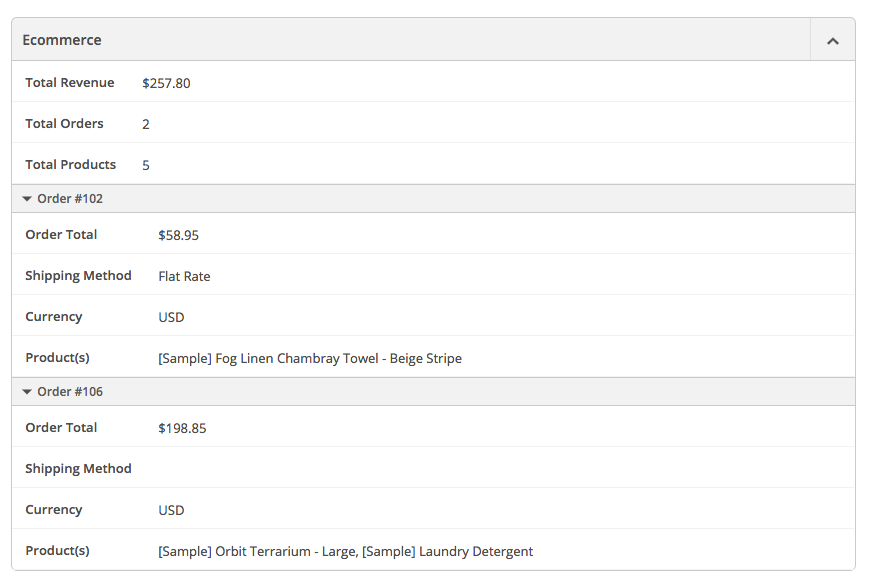Select the USD currency link for Order #102
Screen dimensions: 885x583
170,317
